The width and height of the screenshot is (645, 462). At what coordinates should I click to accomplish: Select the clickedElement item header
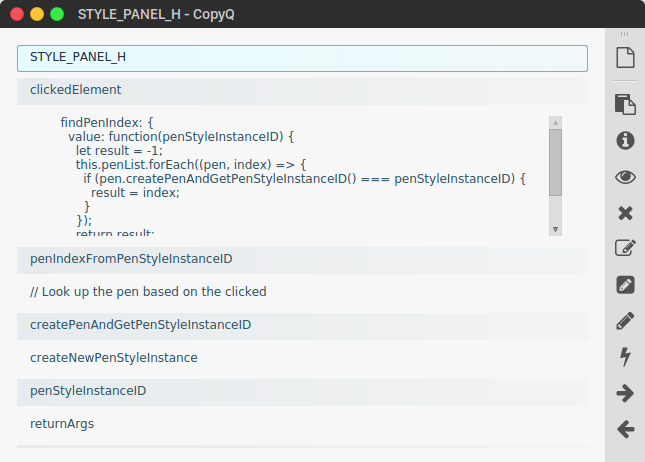coord(302,90)
